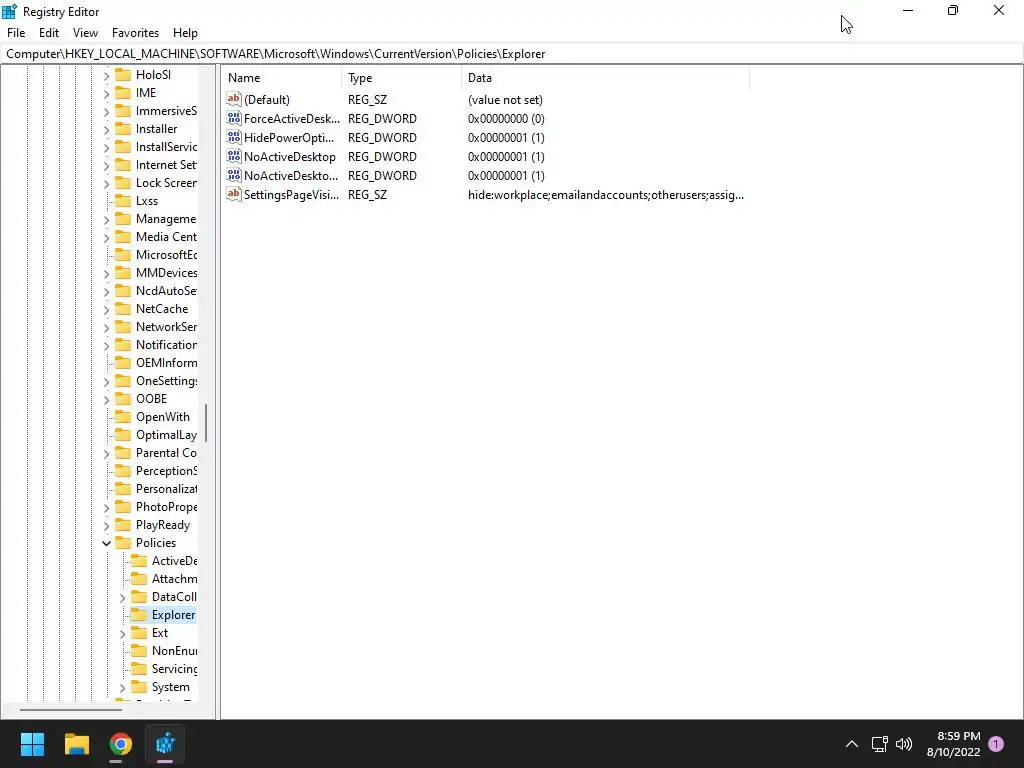The width and height of the screenshot is (1024, 768).
Task: Collapse the Policies tree node
Action: tap(106, 543)
